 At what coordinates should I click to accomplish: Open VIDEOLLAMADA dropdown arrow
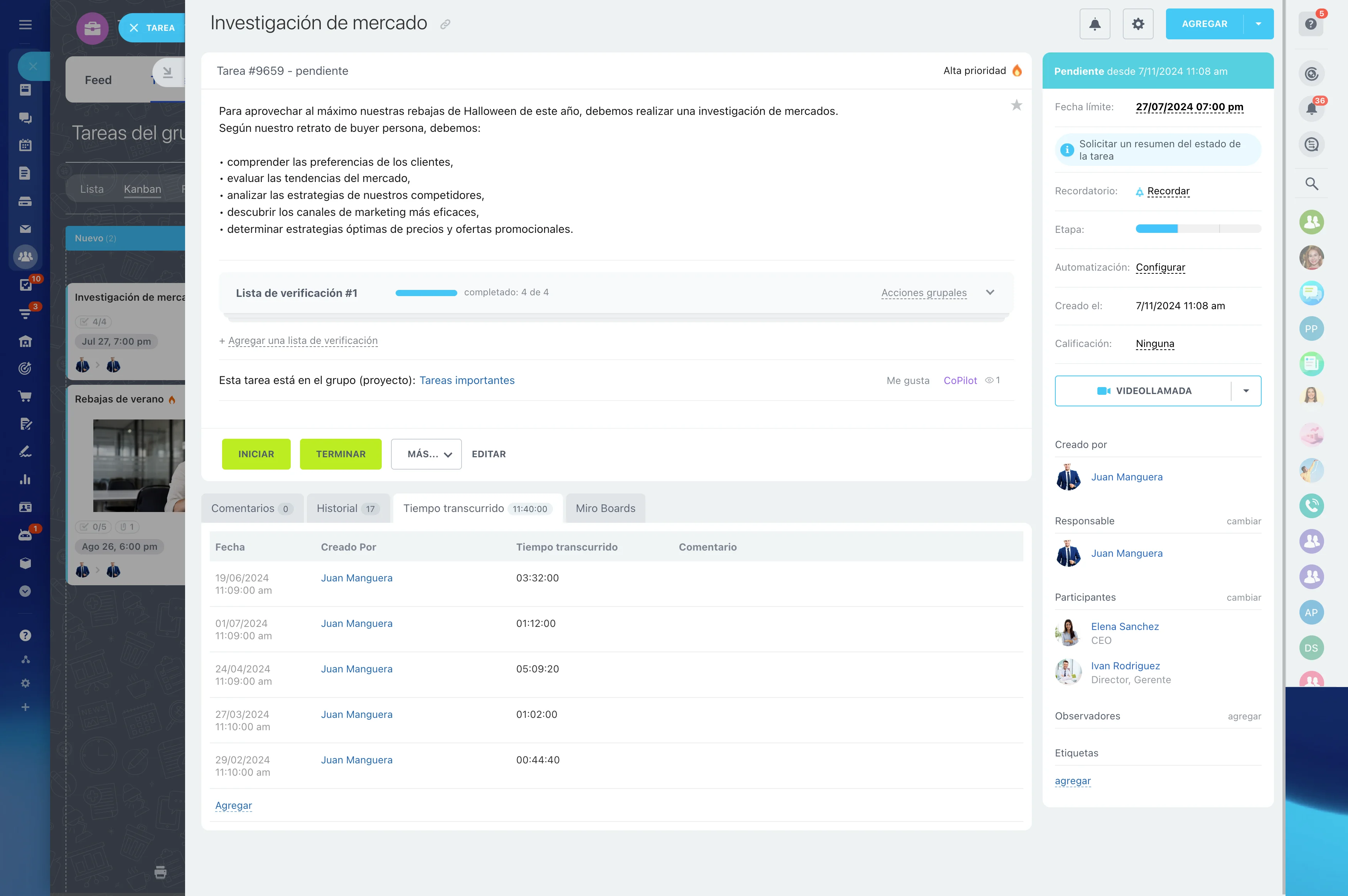[x=1246, y=391]
